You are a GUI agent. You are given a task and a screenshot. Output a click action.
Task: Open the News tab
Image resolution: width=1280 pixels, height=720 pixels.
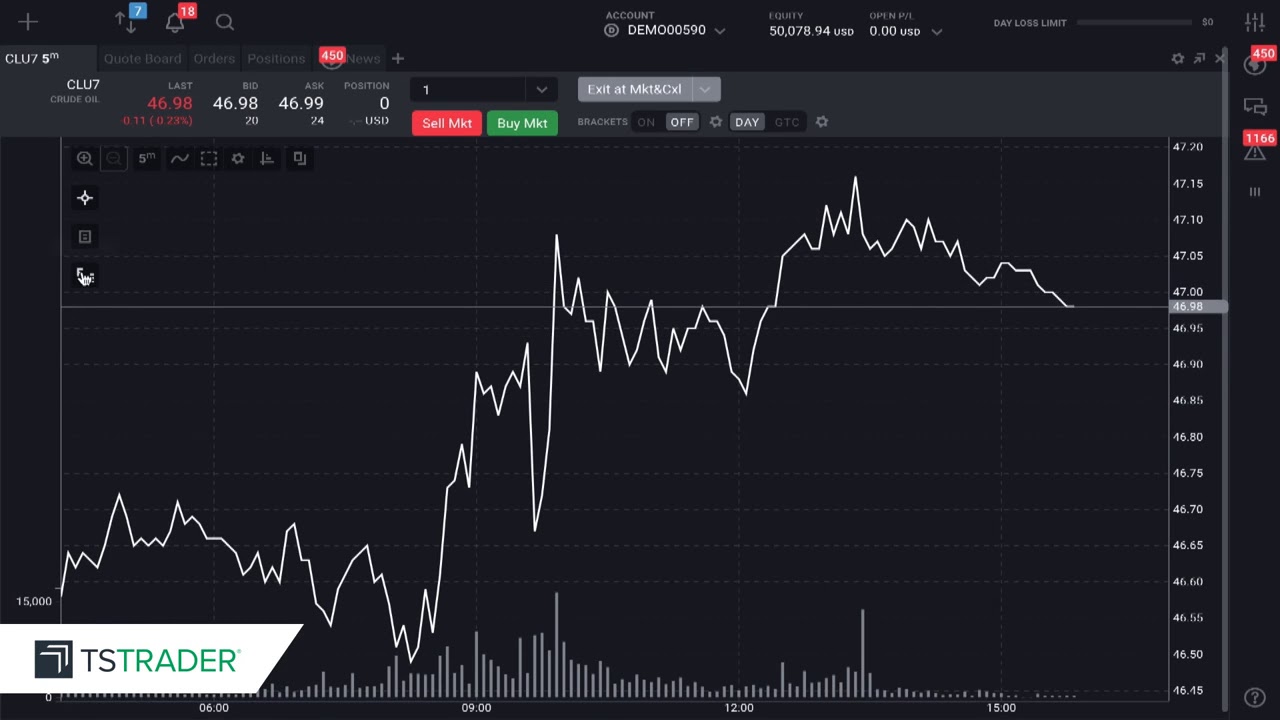(x=364, y=59)
